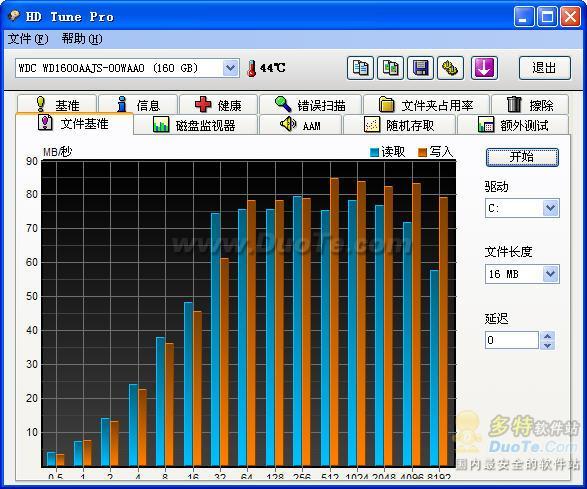This screenshot has width=587, height=489.
Task: Click the copy text to clipboard icon
Action: 360,68
